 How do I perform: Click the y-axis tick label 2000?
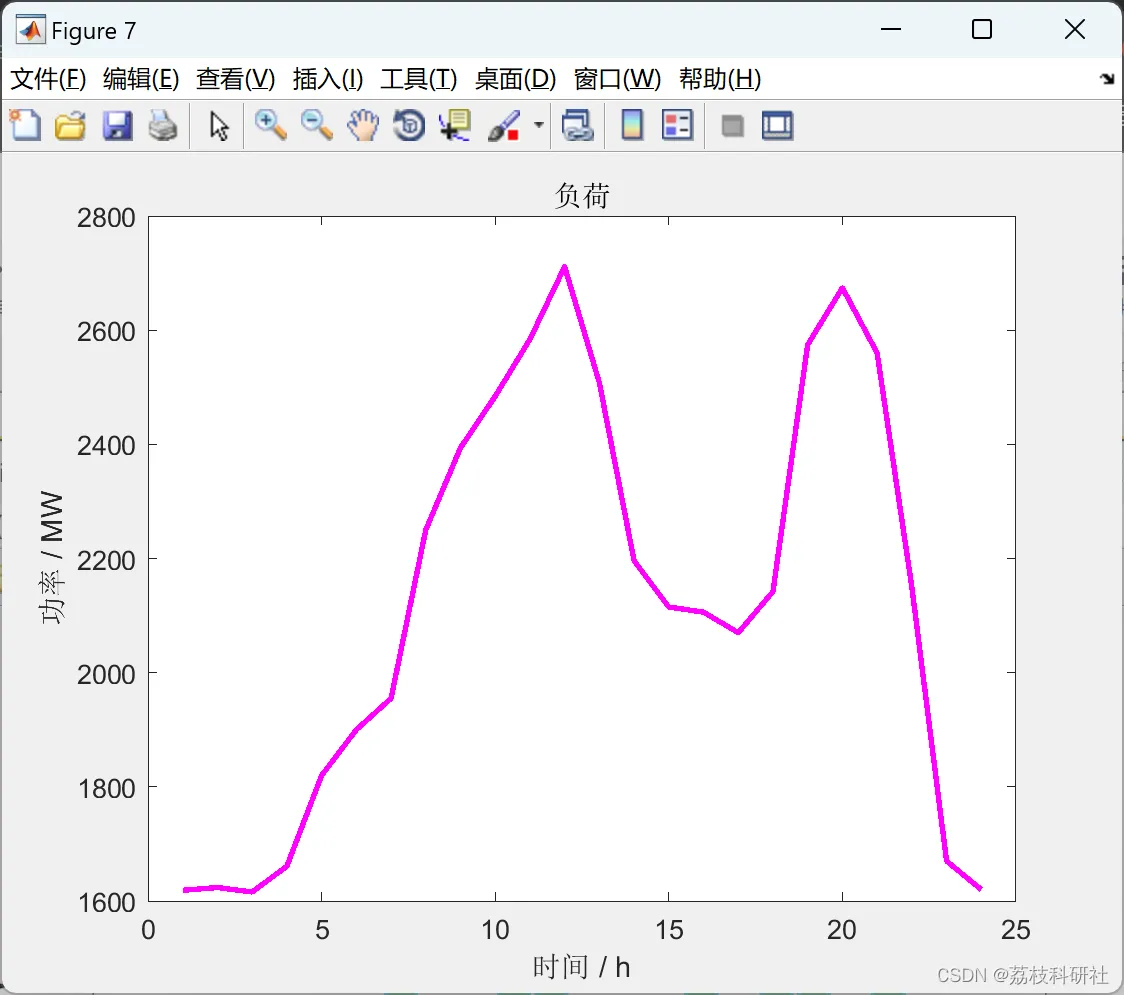(x=106, y=675)
